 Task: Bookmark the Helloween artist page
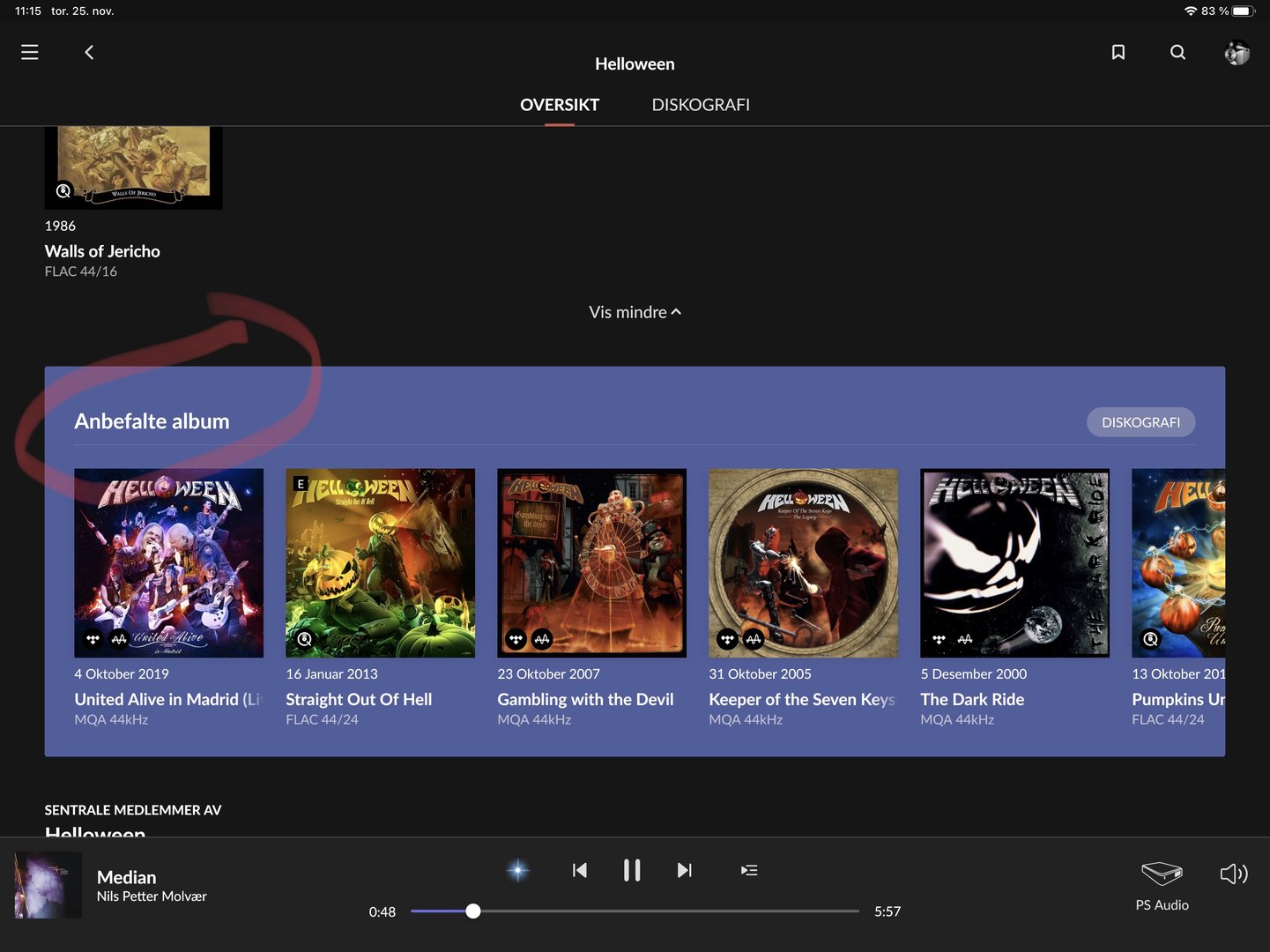tap(1118, 52)
